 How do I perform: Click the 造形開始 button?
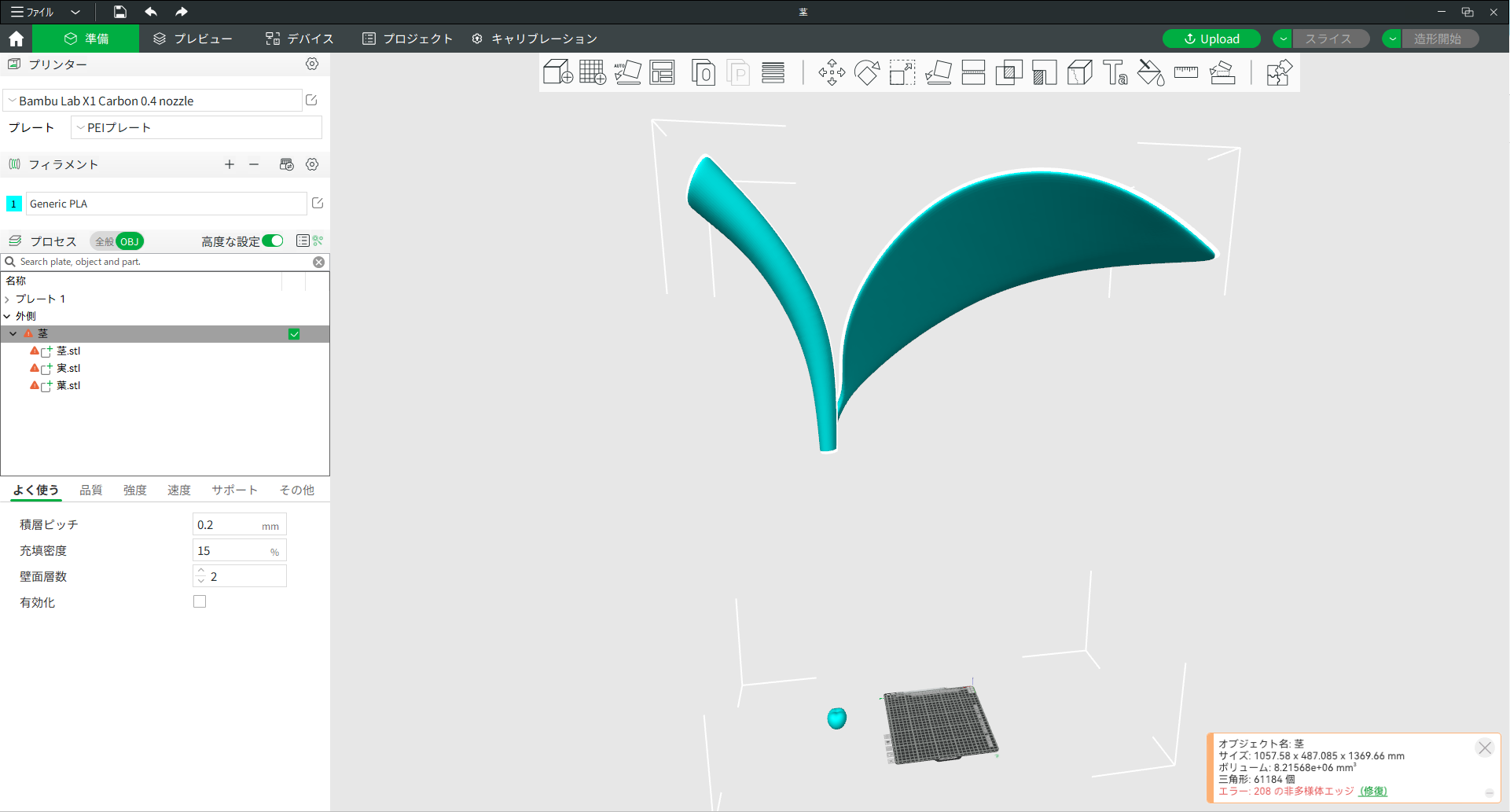[x=1439, y=39]
